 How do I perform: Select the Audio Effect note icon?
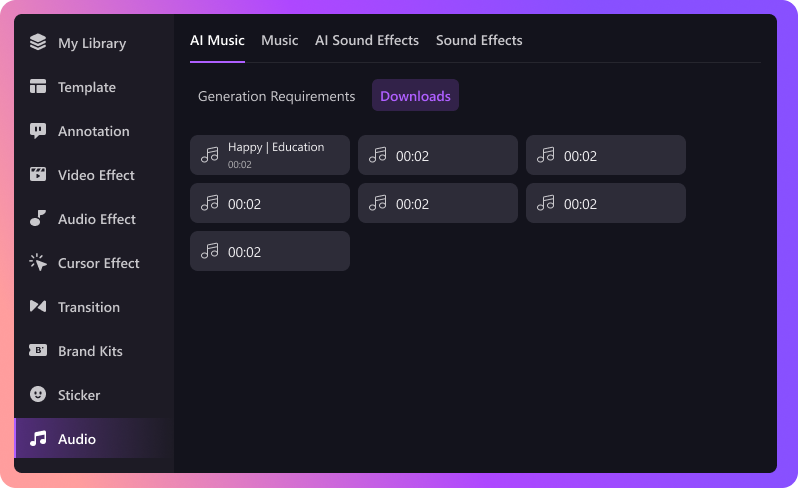click(x=38, y=218)
